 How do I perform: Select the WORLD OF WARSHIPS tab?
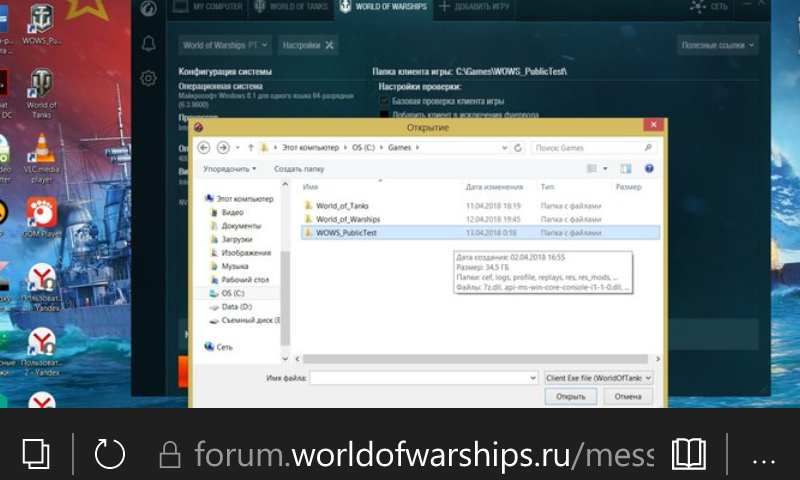[383, 7]
